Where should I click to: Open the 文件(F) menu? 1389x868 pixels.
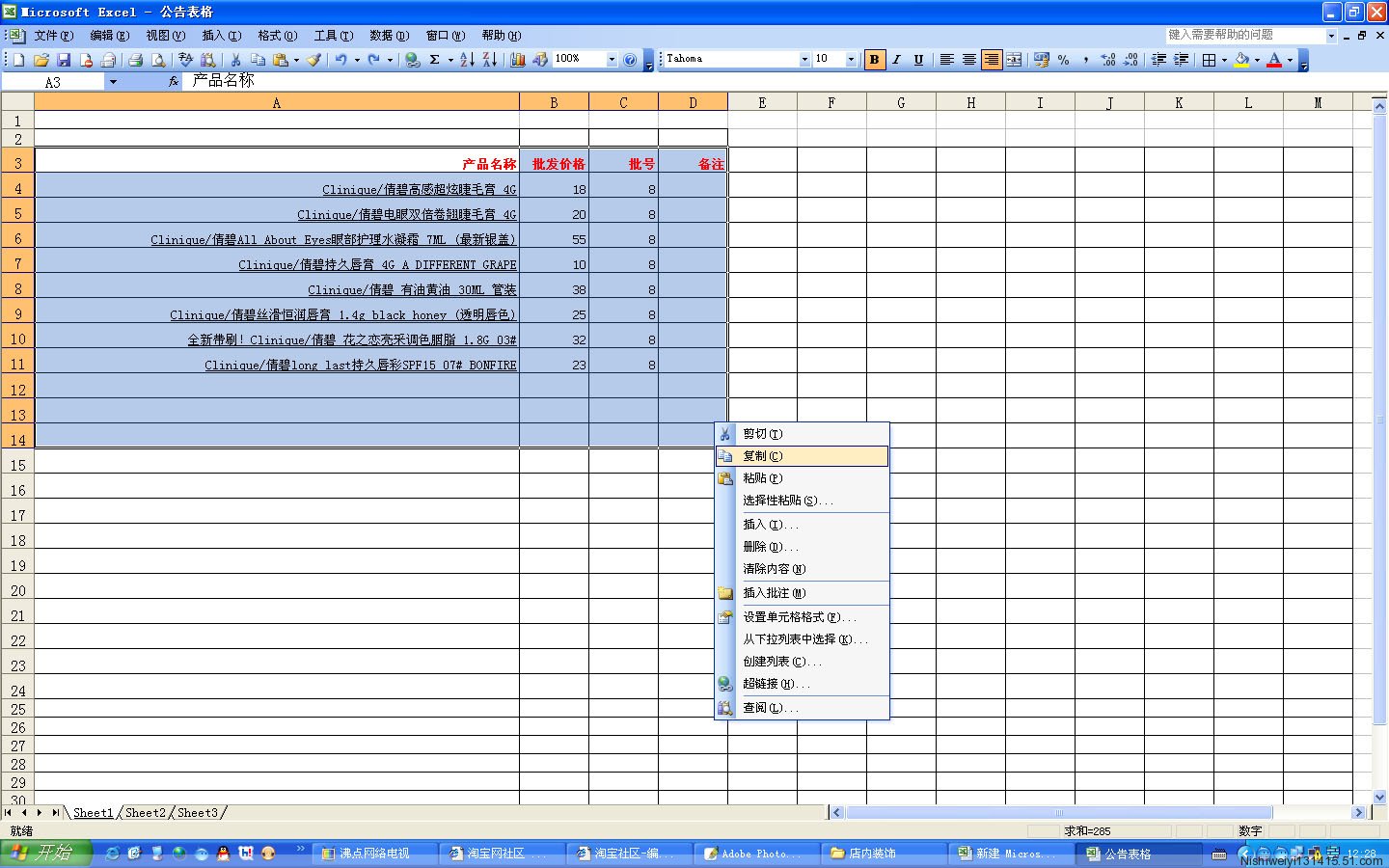tap(53, 36)
